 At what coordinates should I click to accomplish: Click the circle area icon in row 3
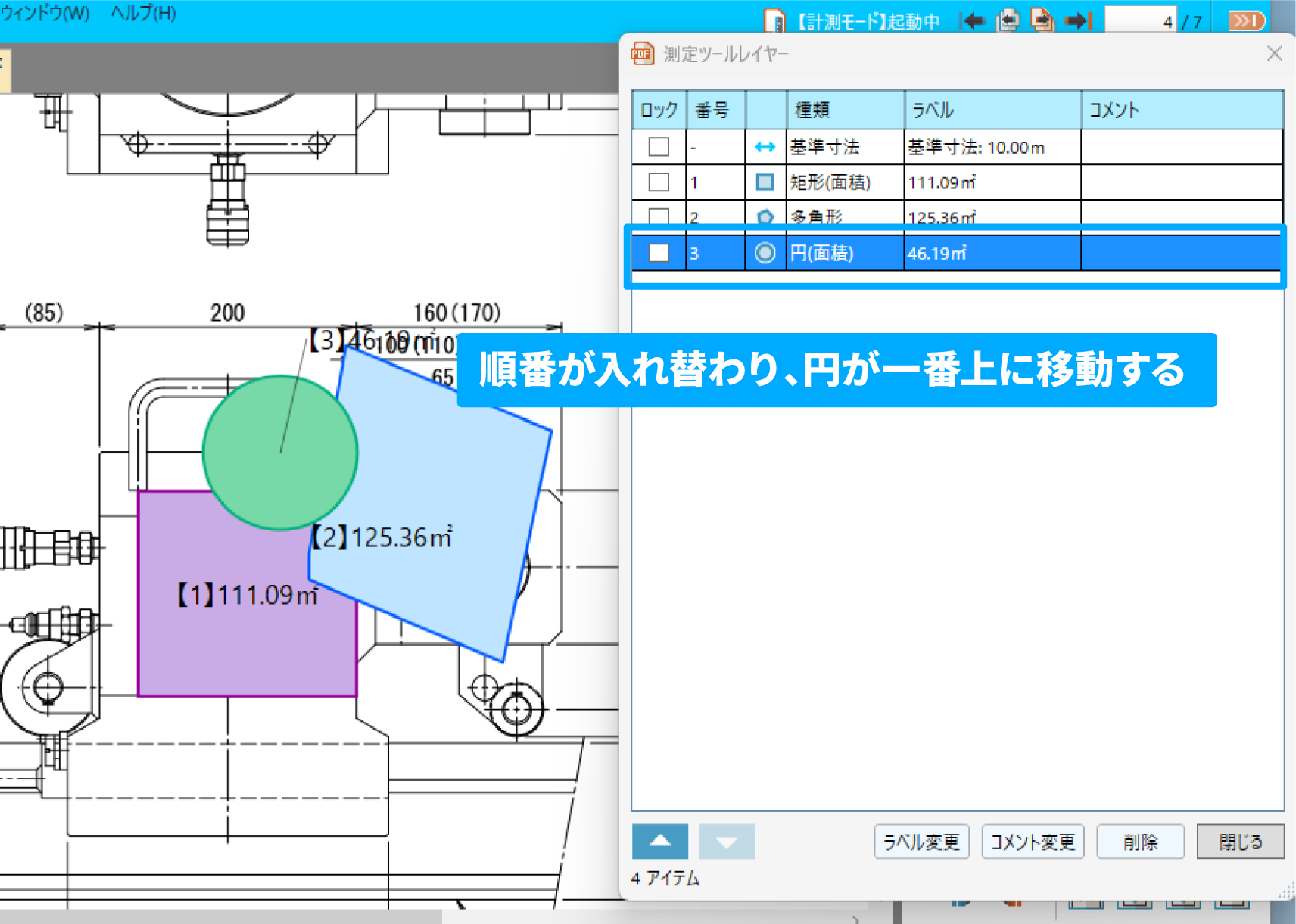coord(765,253)
